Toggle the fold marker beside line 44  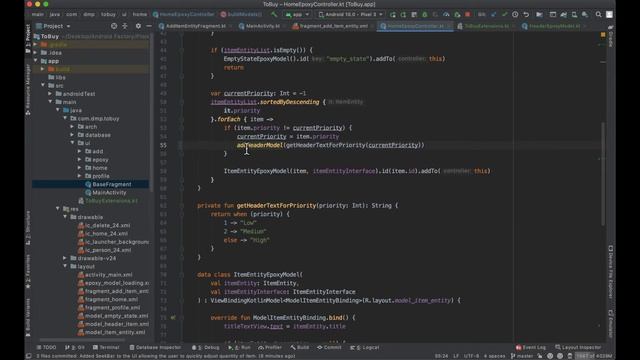click(x=181, y=50)
